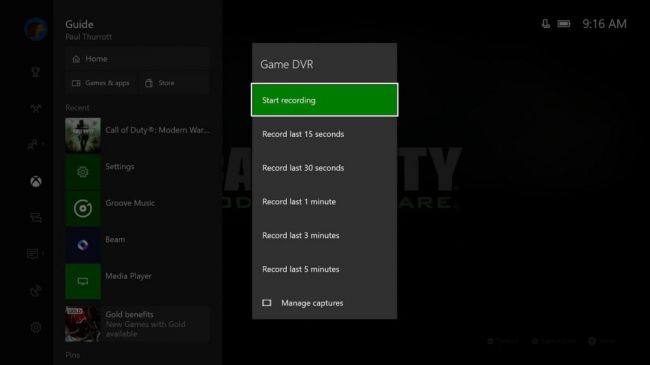Open Media Player from Recent
The image size is (650, 365).
137,281
